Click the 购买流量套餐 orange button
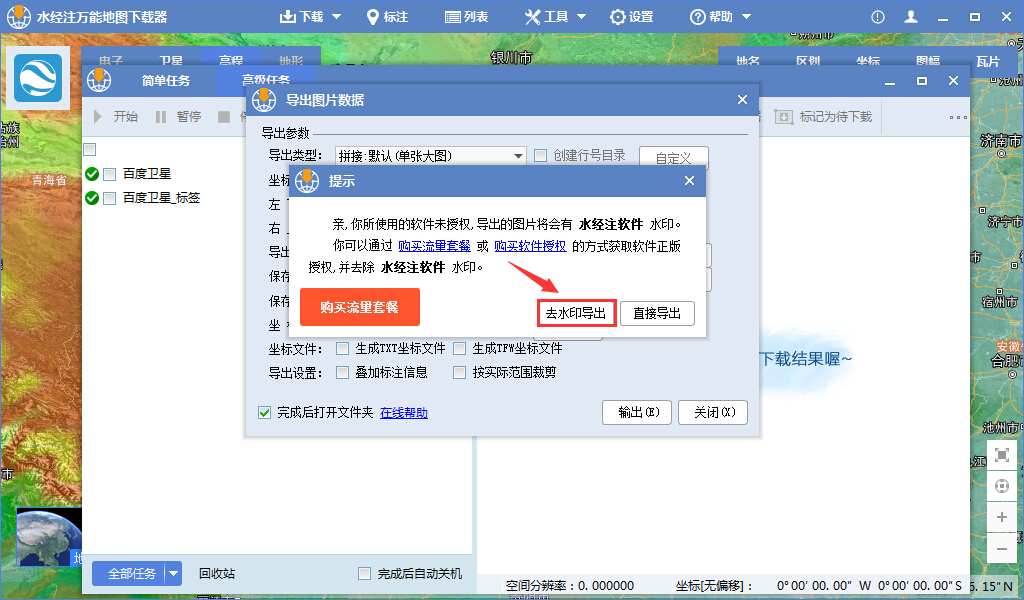The image size is (1024, 600). point(360,307)
